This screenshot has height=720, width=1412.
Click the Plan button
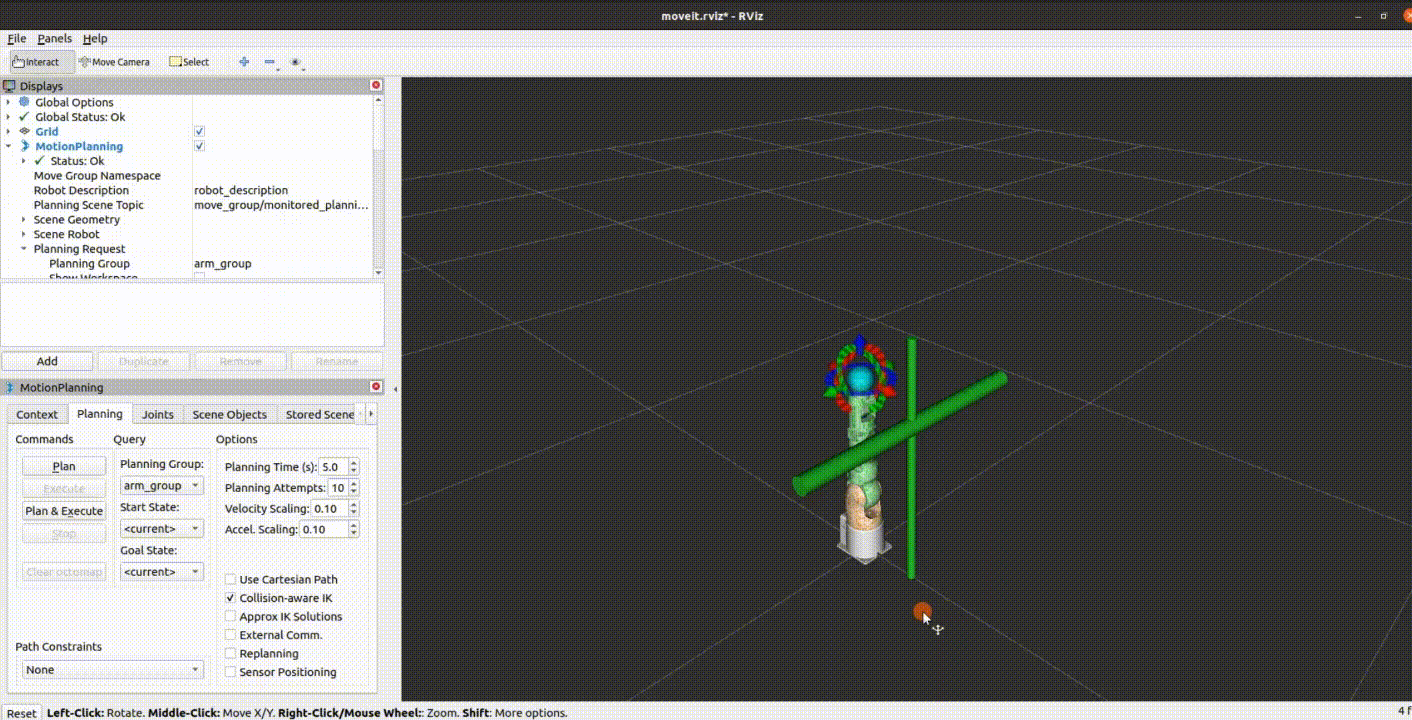(x=64, y=466)
